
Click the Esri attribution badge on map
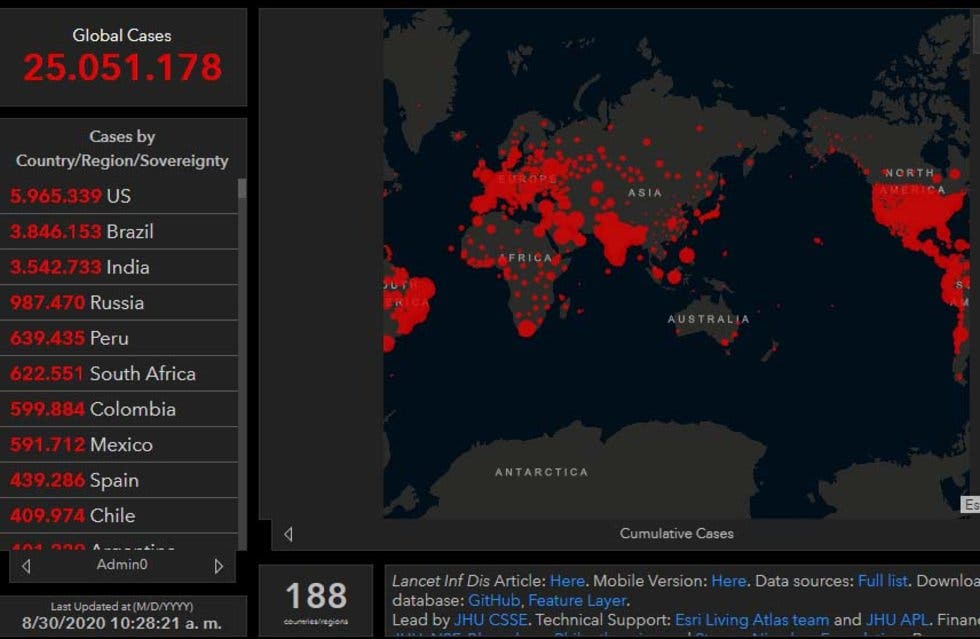[971, 504]
